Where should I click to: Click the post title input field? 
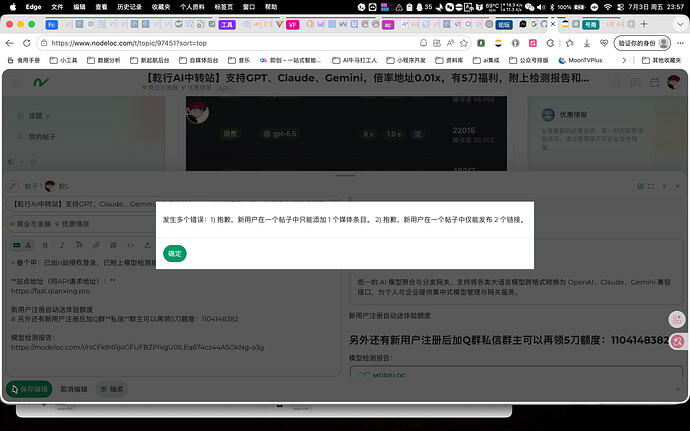[174, 204]
